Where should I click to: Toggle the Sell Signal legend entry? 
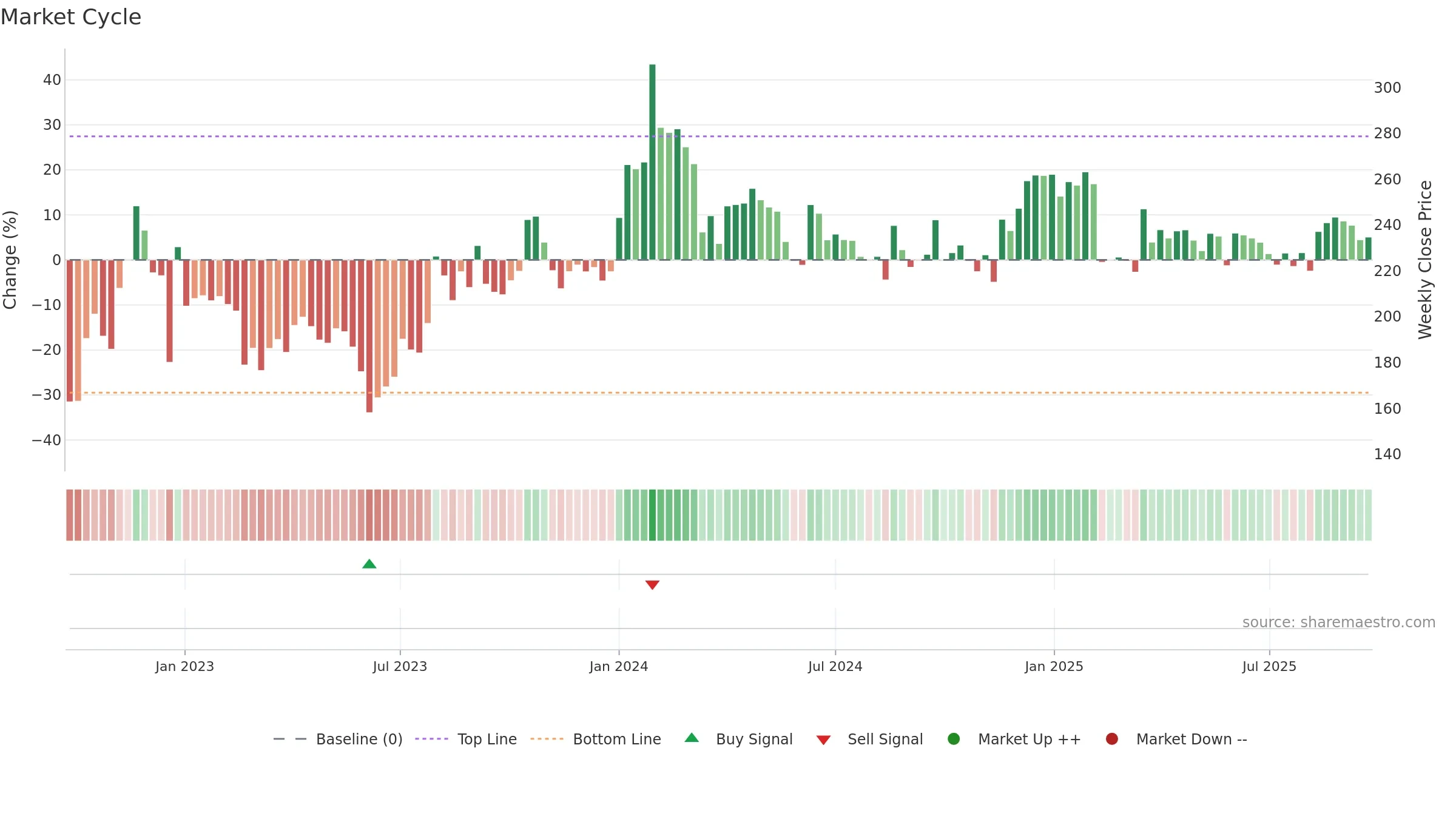tap(869, 739)
